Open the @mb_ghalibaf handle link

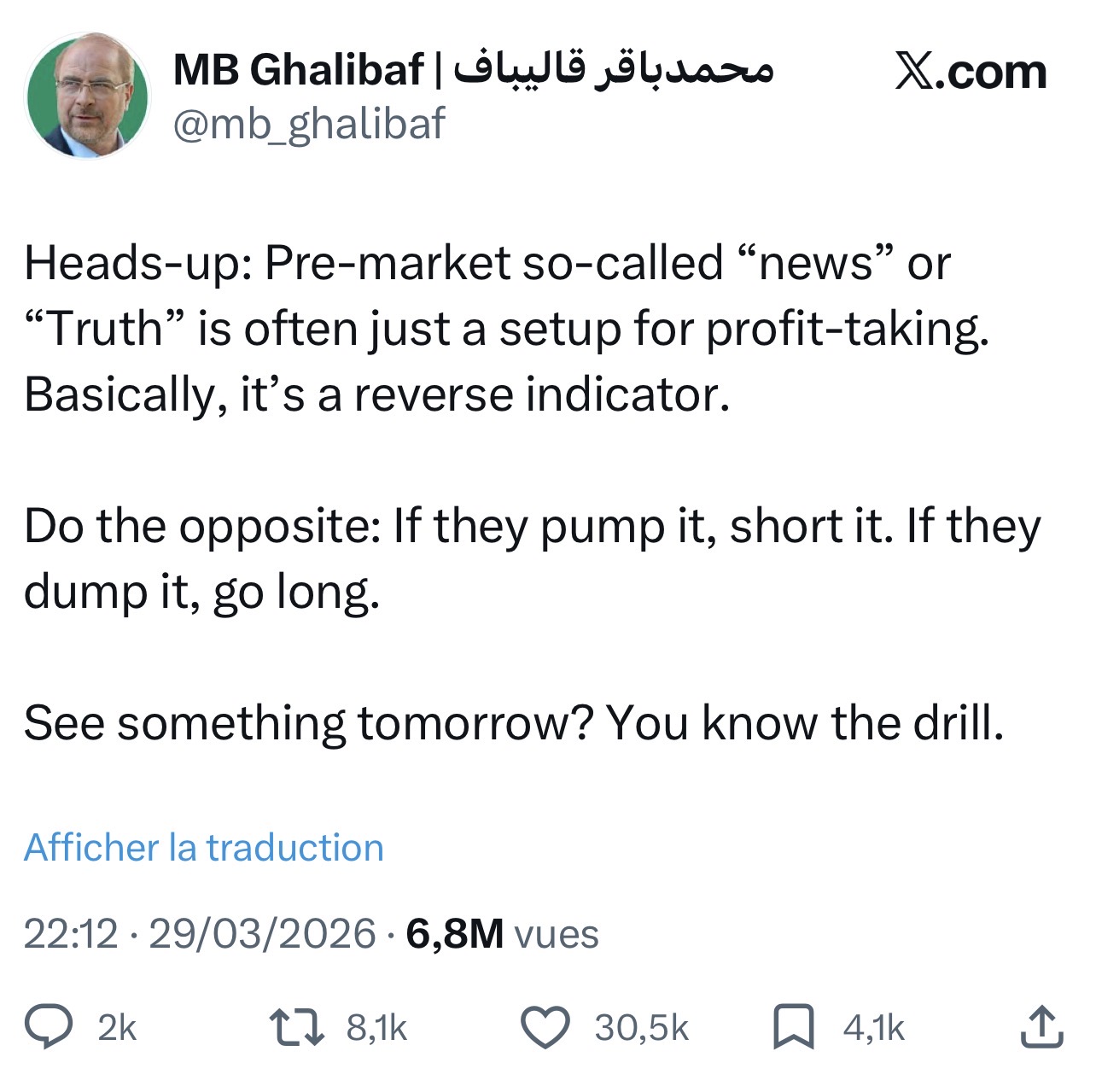pyautogui.click(x=309, y=125)
